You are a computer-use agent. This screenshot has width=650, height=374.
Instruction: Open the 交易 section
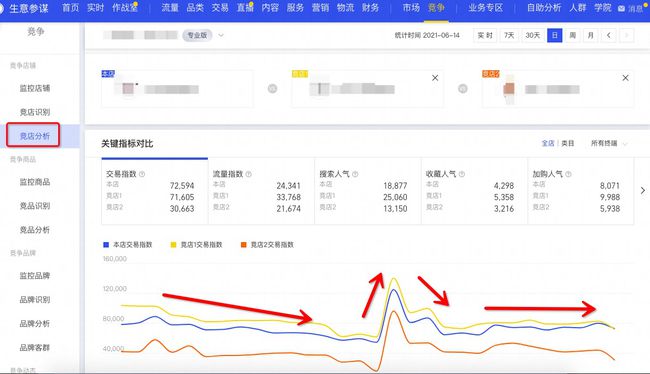pyautogui.click(x=220, y=8)
